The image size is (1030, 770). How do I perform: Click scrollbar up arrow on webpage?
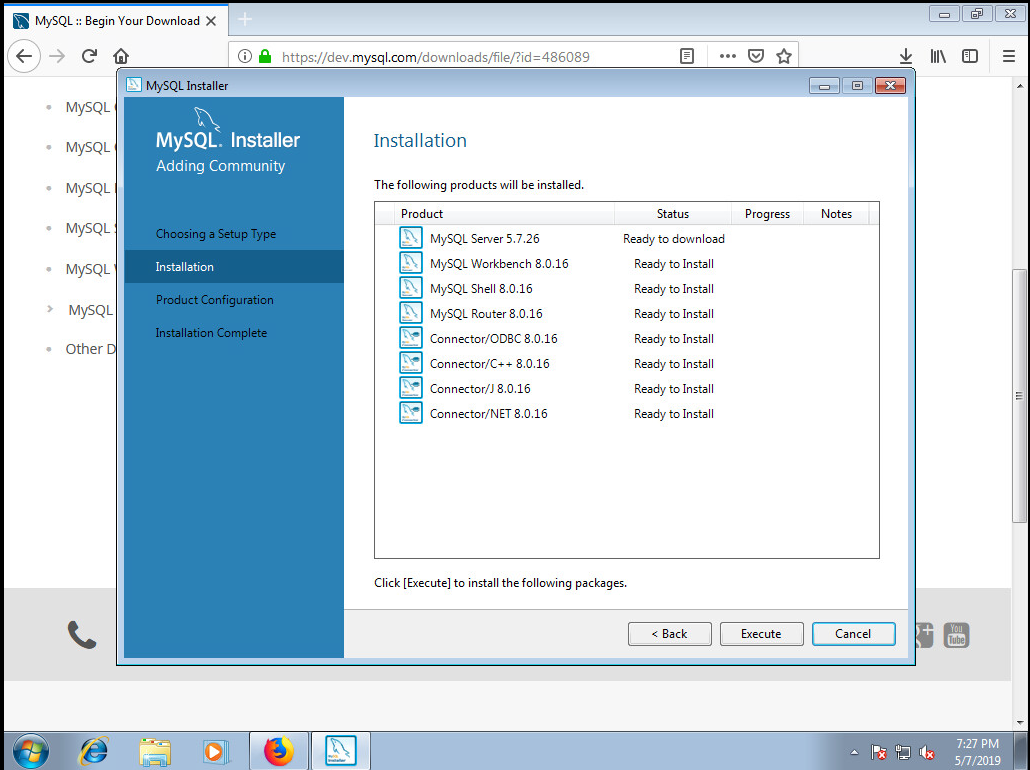1019,86
